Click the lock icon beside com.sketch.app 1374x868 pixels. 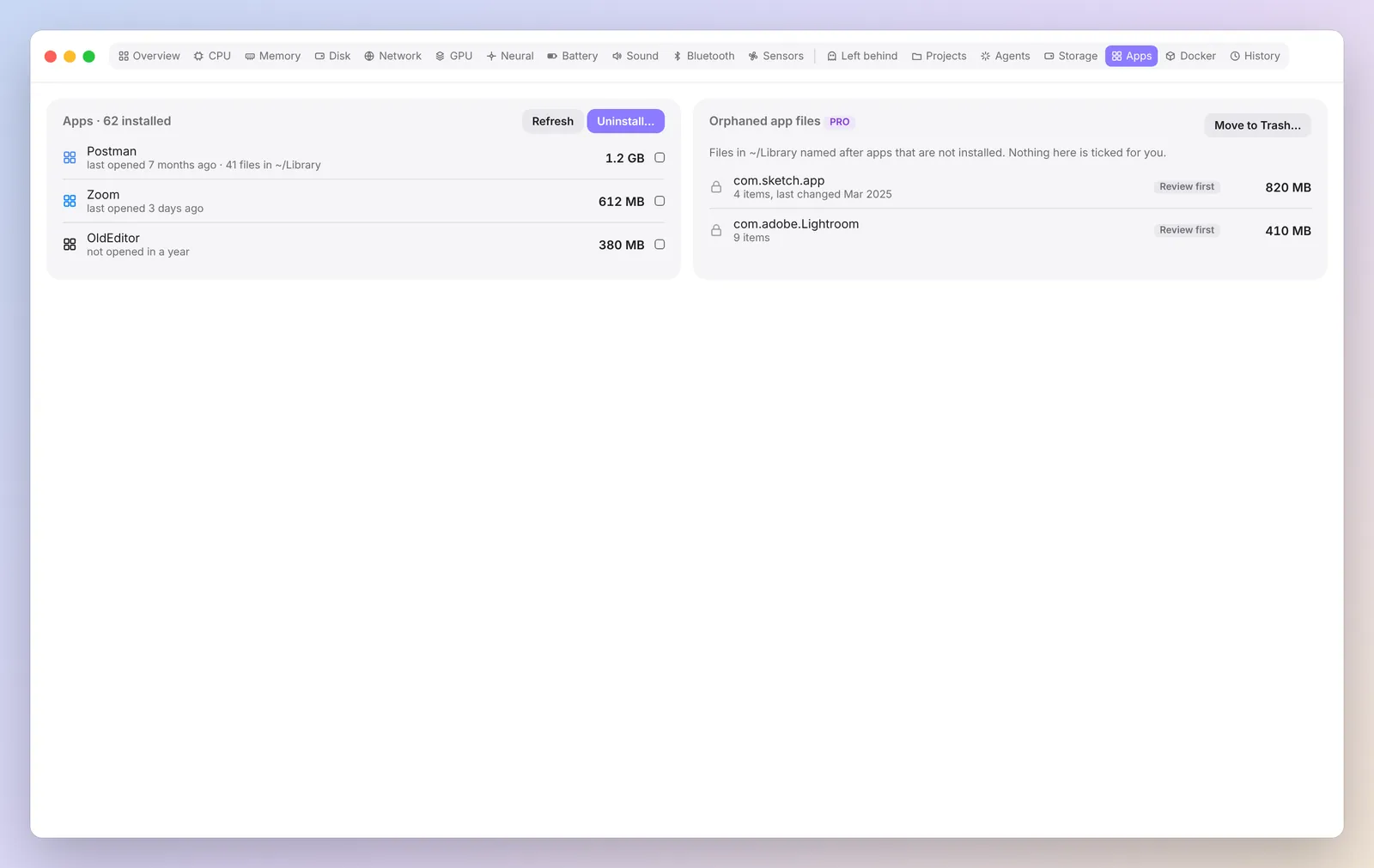pyautogui.click(x=716, y=186)
